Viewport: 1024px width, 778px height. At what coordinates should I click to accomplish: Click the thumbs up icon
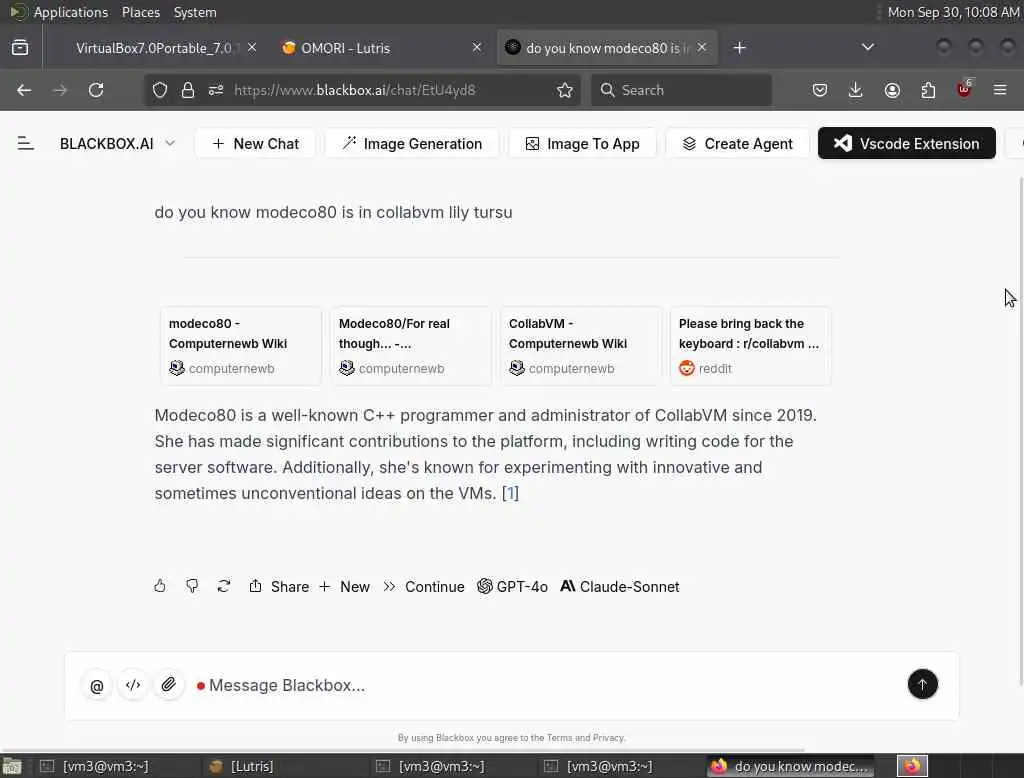coord(160,586)
